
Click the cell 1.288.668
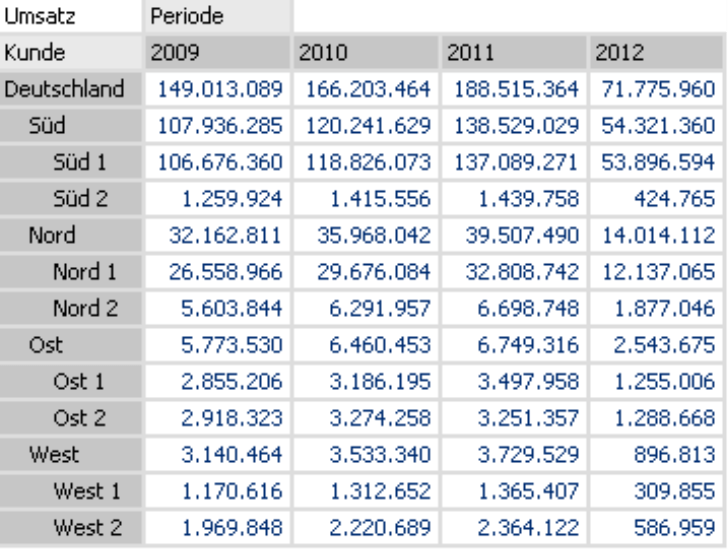click(x=656, y=418)
